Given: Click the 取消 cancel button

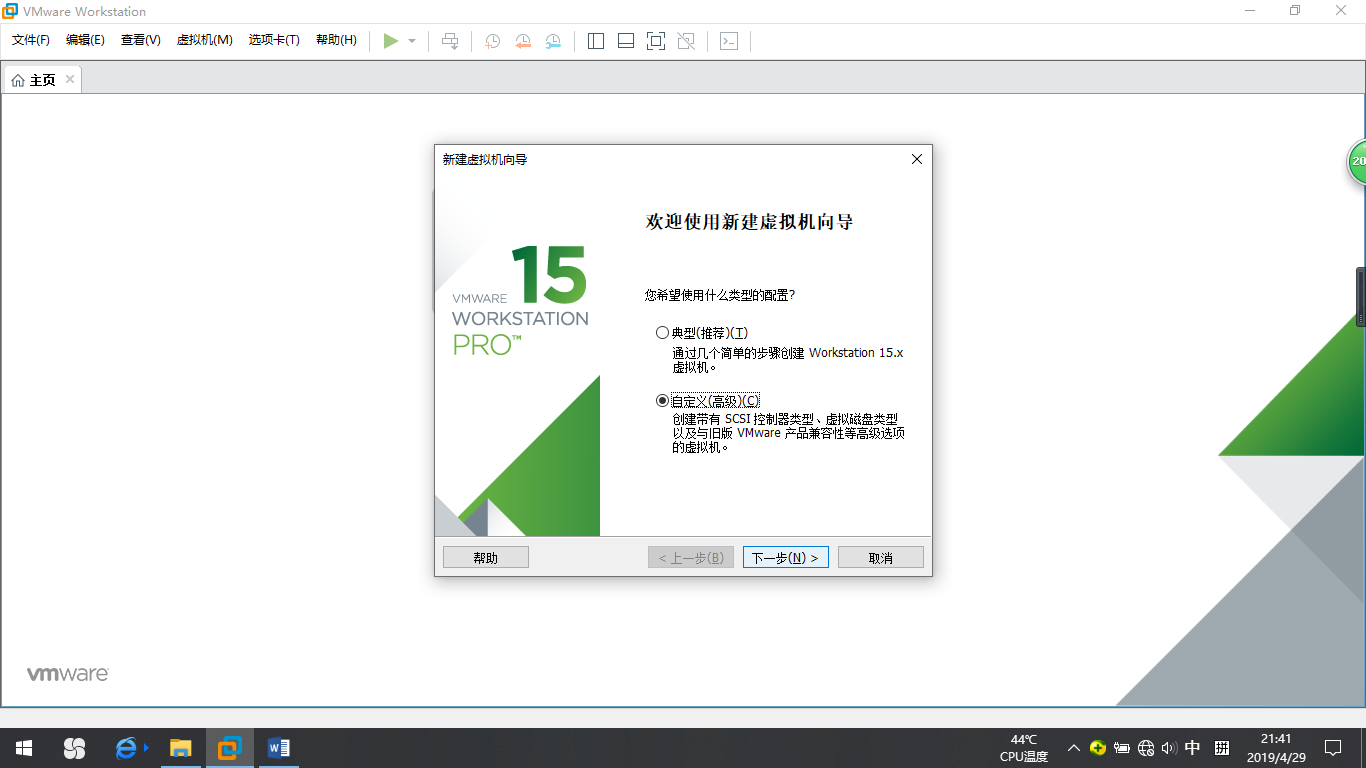Looking at the screenshot, I should click(881, 558).
